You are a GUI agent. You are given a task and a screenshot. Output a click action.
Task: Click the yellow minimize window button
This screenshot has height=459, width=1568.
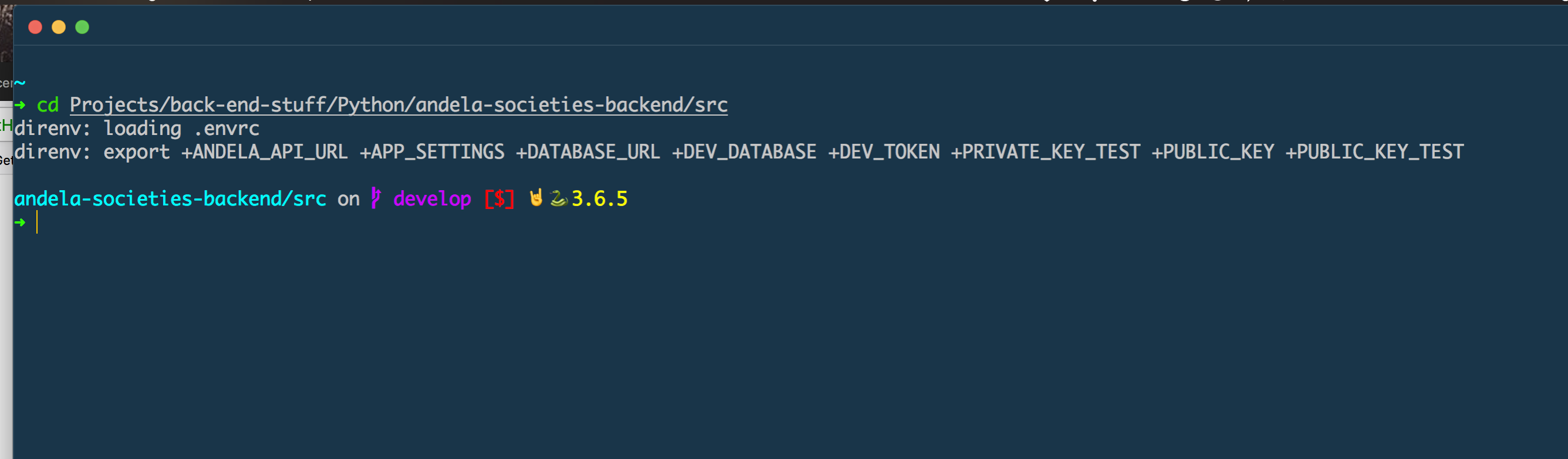pos(59,27)
